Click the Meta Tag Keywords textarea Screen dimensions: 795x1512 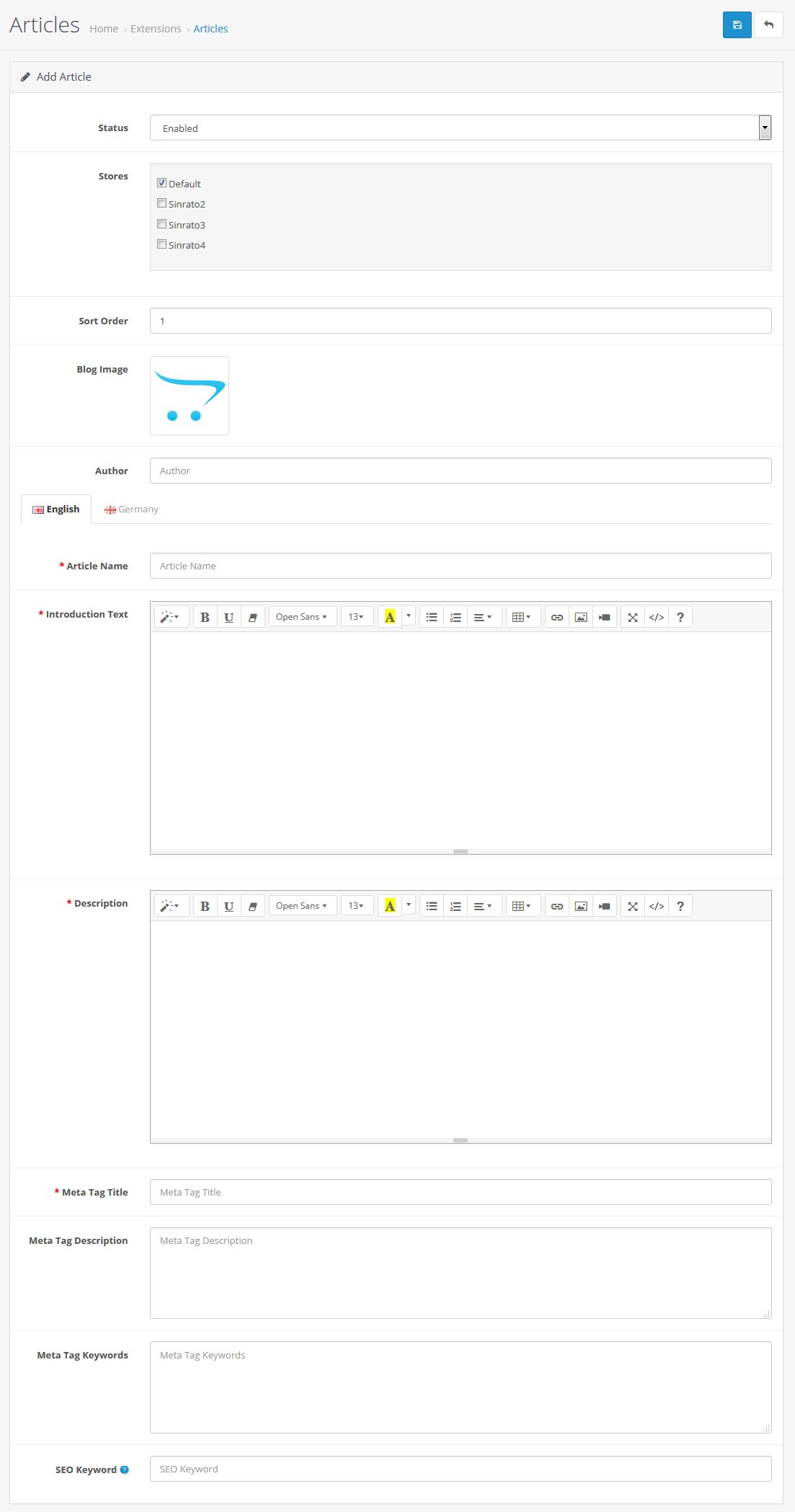click(x=461, y=1387)
